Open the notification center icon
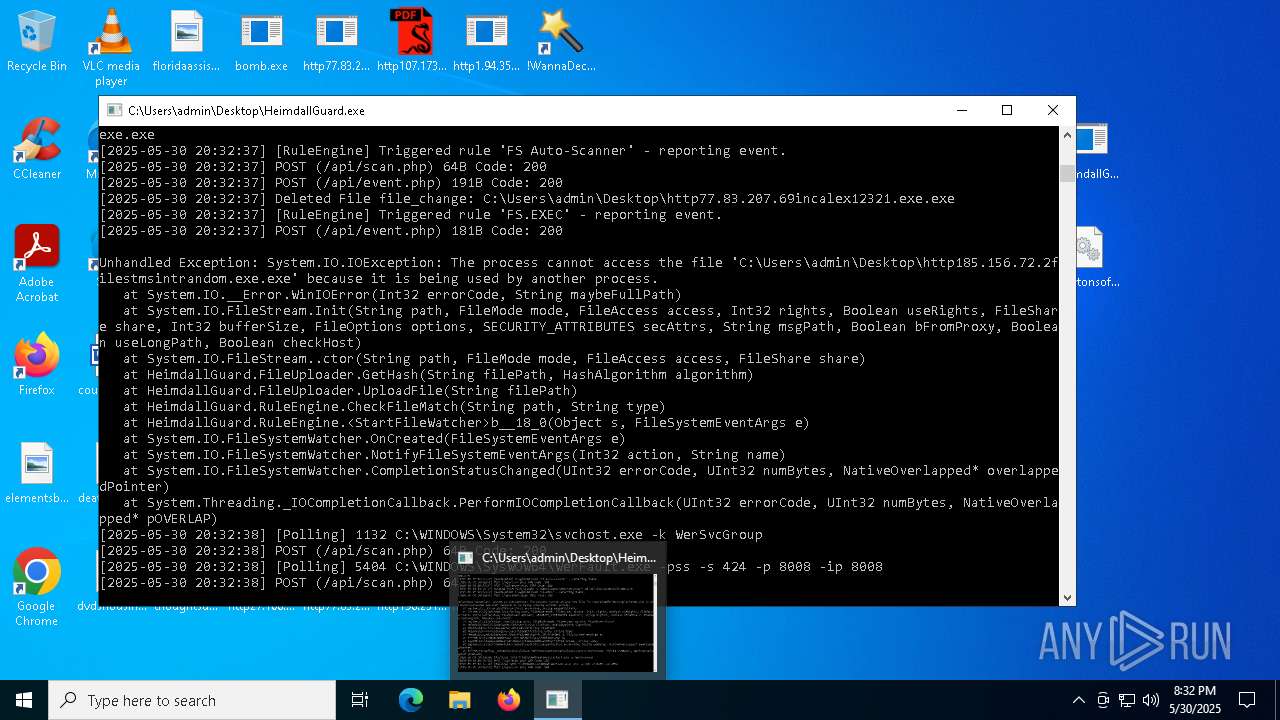 (1247, 700)
